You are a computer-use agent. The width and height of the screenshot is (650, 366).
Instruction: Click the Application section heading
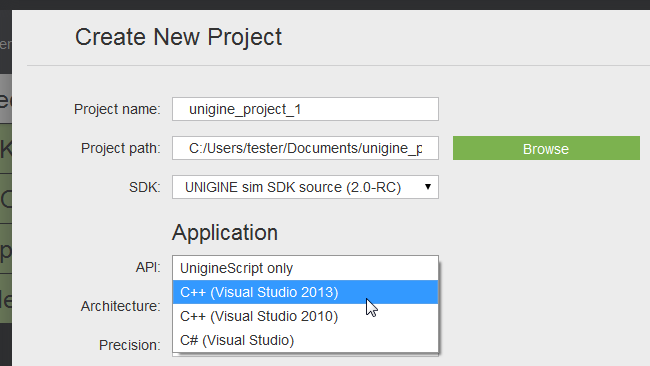point(225,233)
